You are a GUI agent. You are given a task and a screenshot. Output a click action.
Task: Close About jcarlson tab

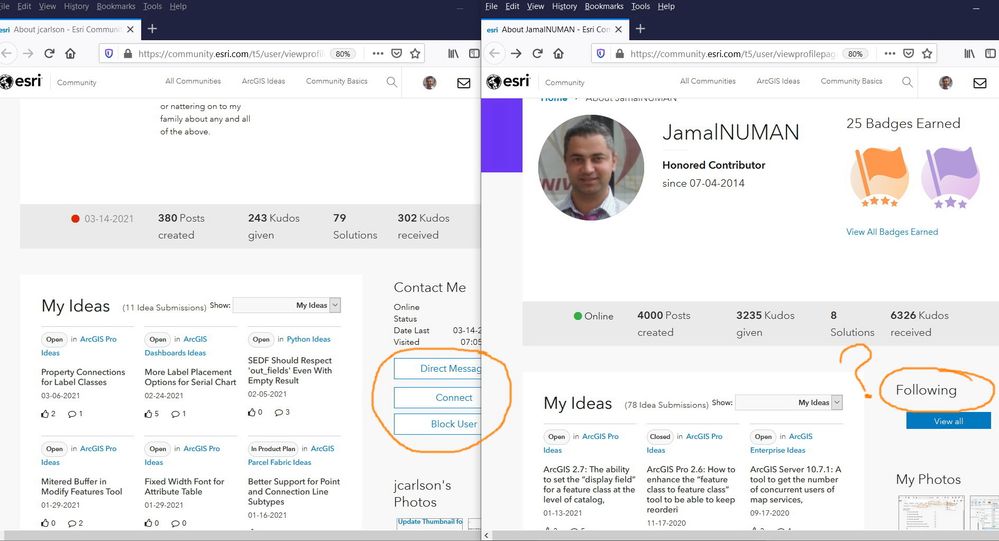coord(130,29)
